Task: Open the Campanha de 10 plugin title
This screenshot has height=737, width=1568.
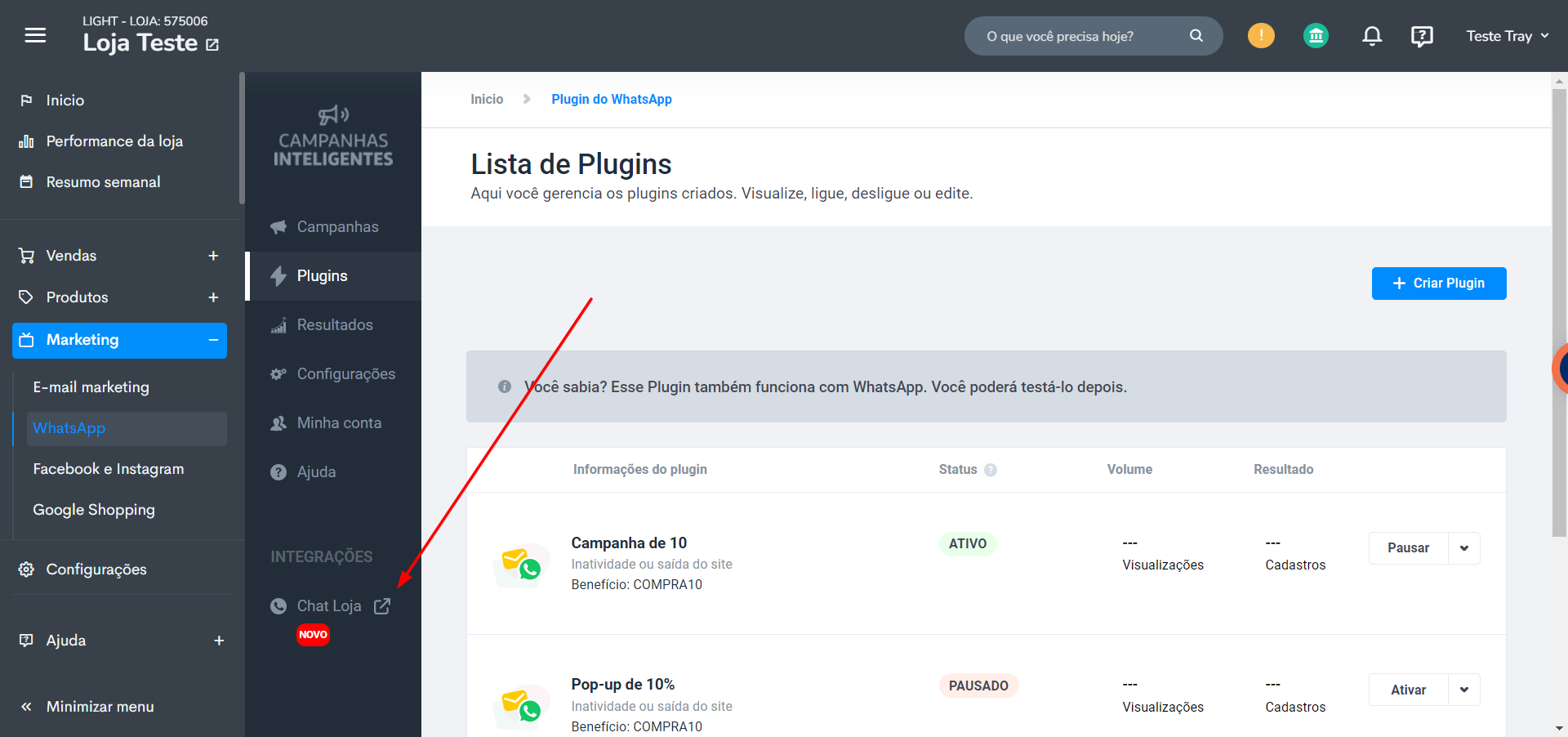Action: pos(629,543)
